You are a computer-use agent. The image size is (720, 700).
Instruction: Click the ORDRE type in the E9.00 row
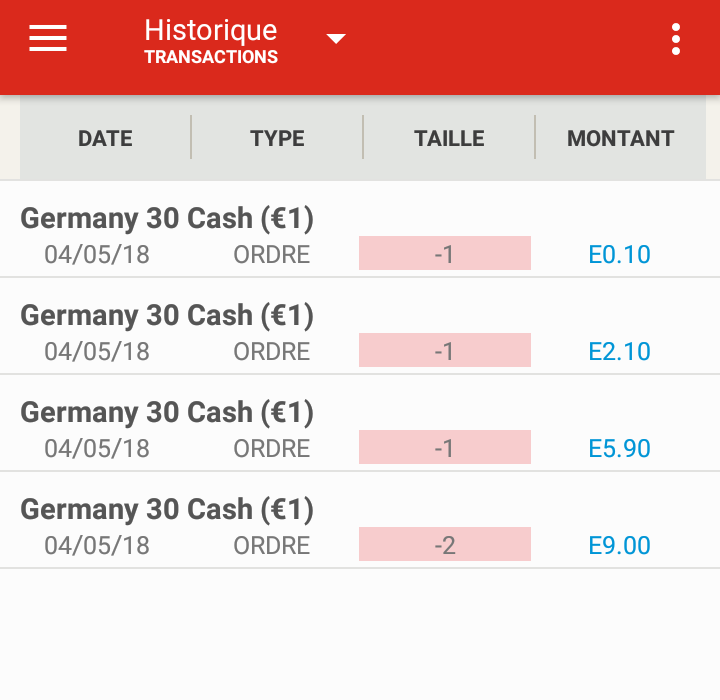pos(272,546)
